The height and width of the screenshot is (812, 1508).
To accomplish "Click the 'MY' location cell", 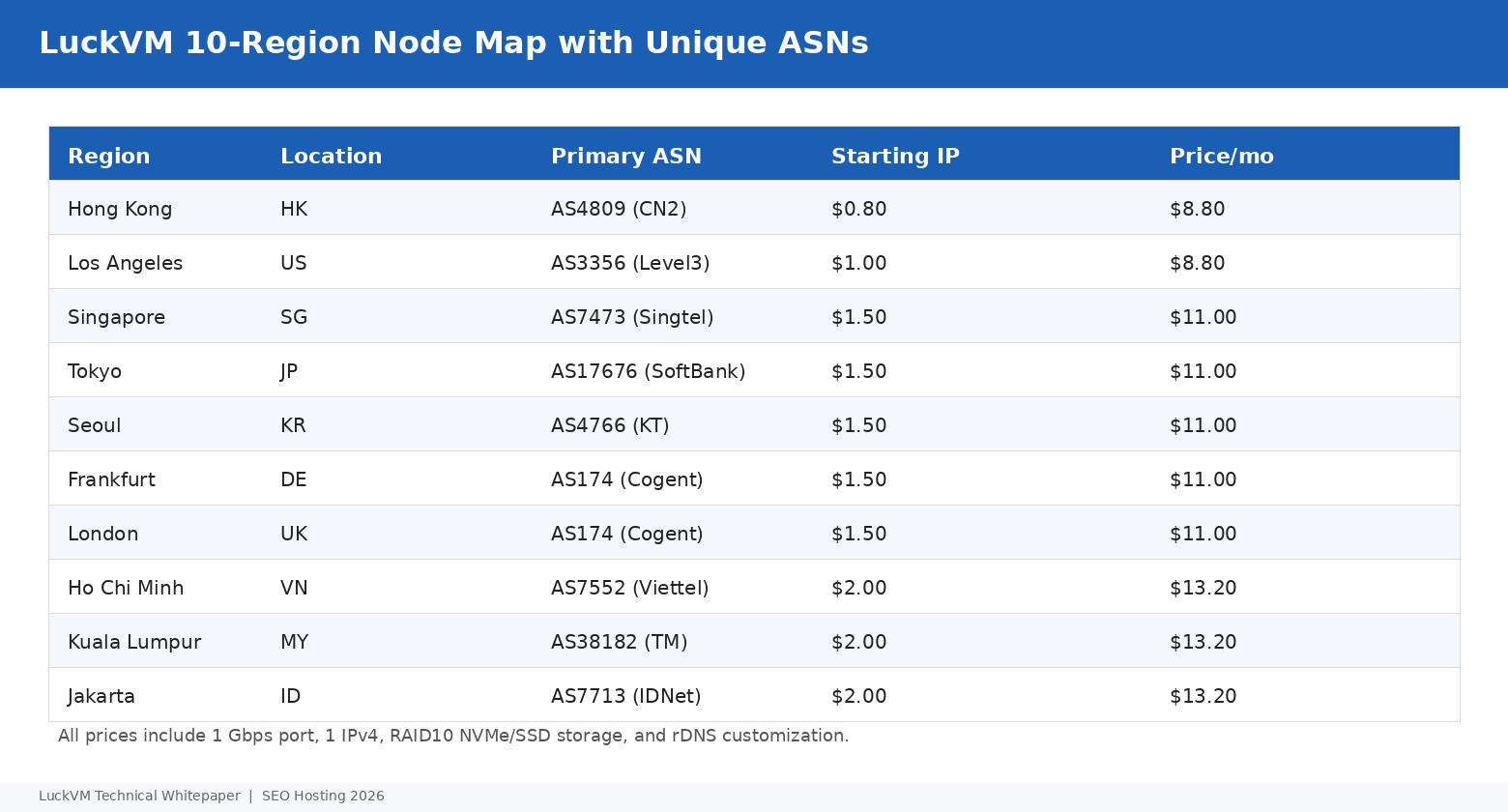I will pyautogui.click(x=295, y=642).
